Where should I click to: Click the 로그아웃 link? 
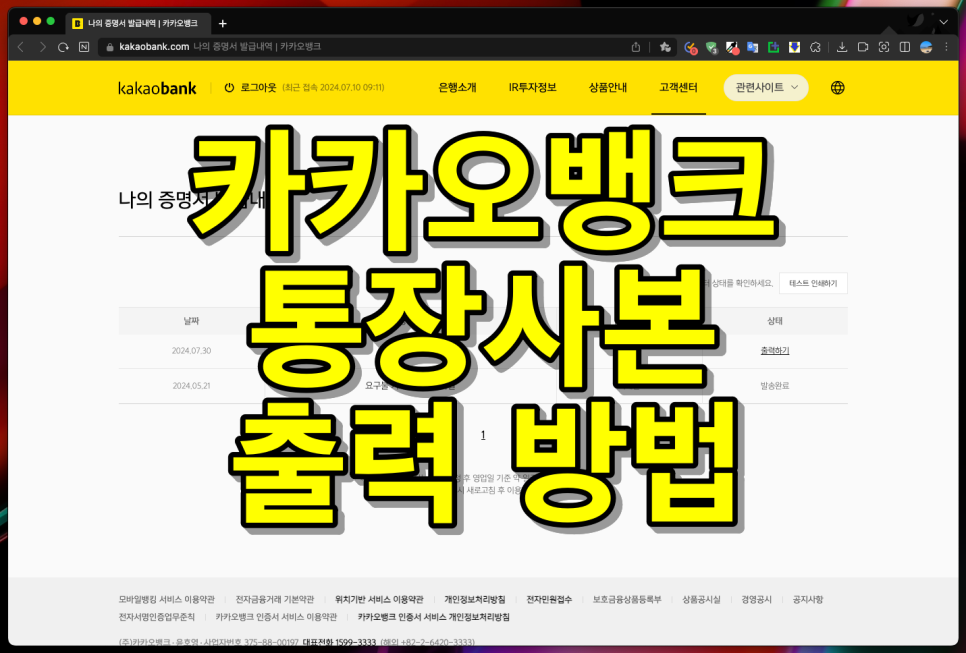point(258,87)
